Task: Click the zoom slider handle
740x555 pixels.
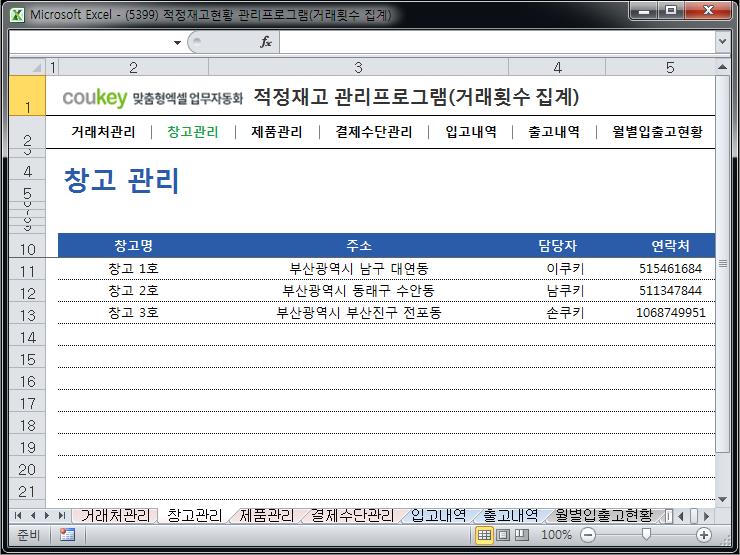Action: (x=646, y=534)
